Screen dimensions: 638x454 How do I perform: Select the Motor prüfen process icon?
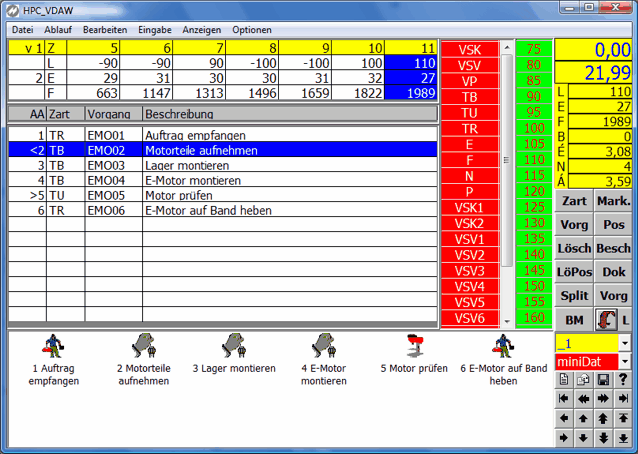(x=413, y=346)
